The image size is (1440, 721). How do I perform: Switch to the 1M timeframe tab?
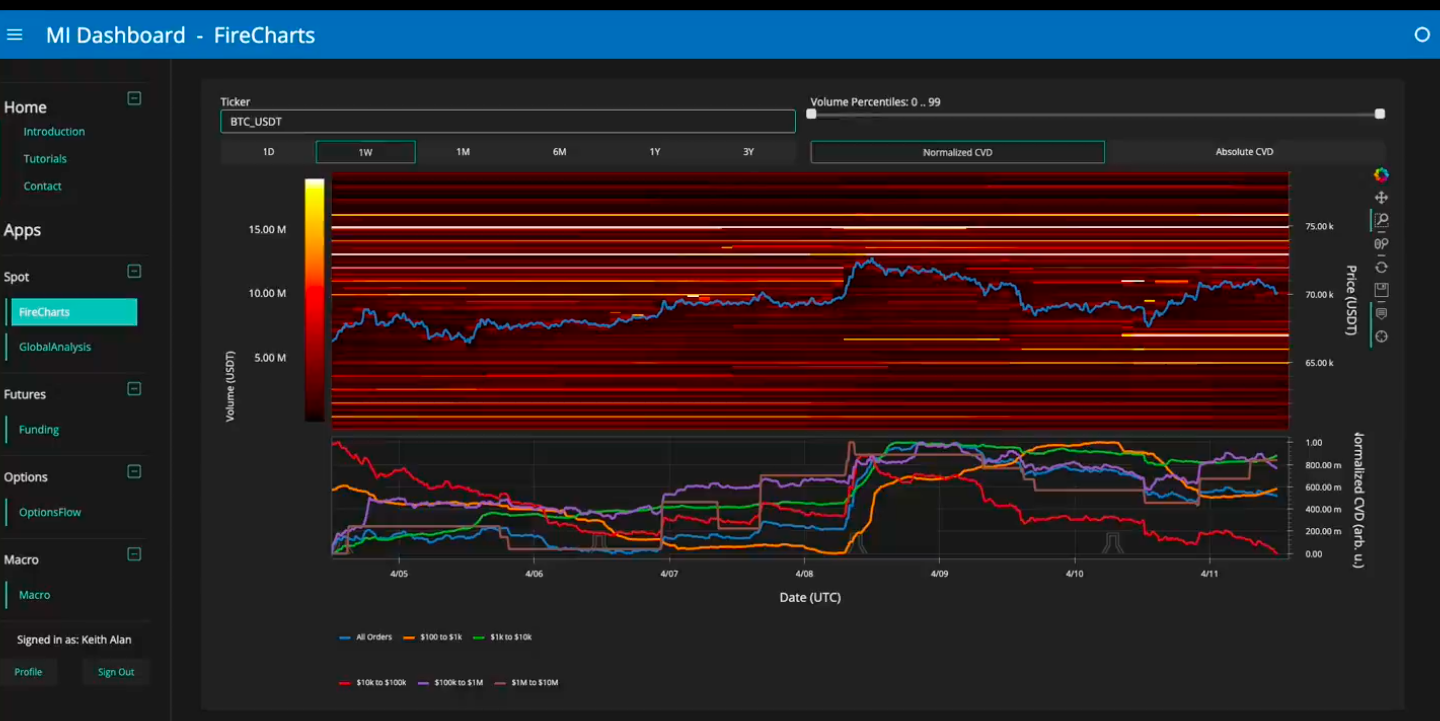pyautogui.click(x=463, y=152)
